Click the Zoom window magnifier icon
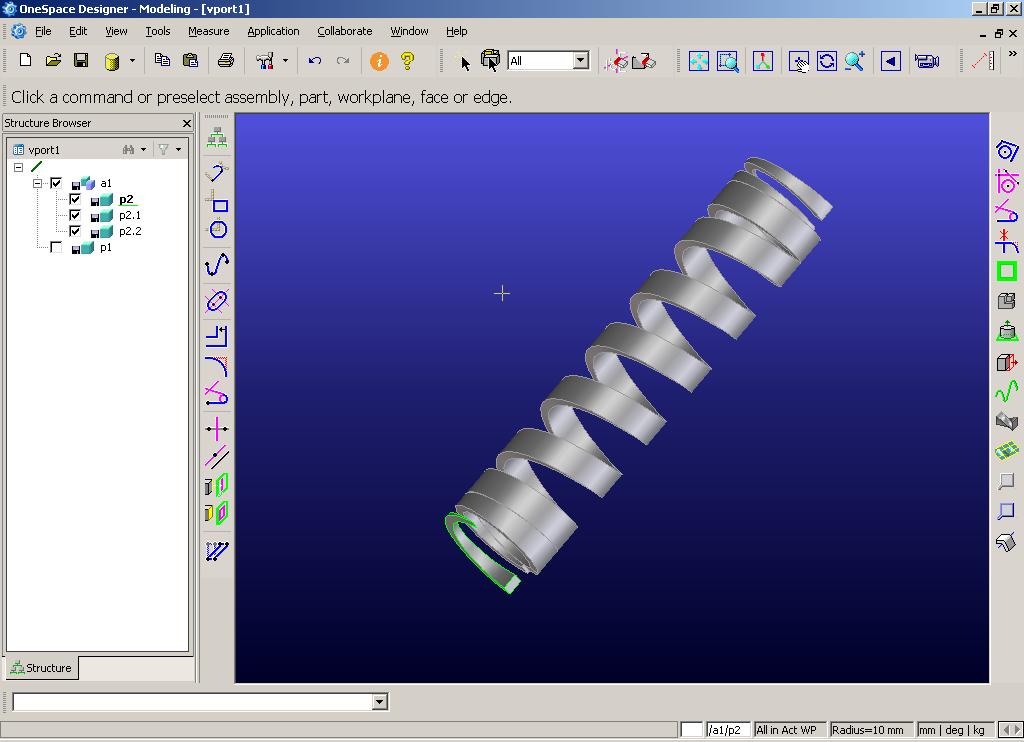This screenshot has height=742, width=1024. pos(728,61)
